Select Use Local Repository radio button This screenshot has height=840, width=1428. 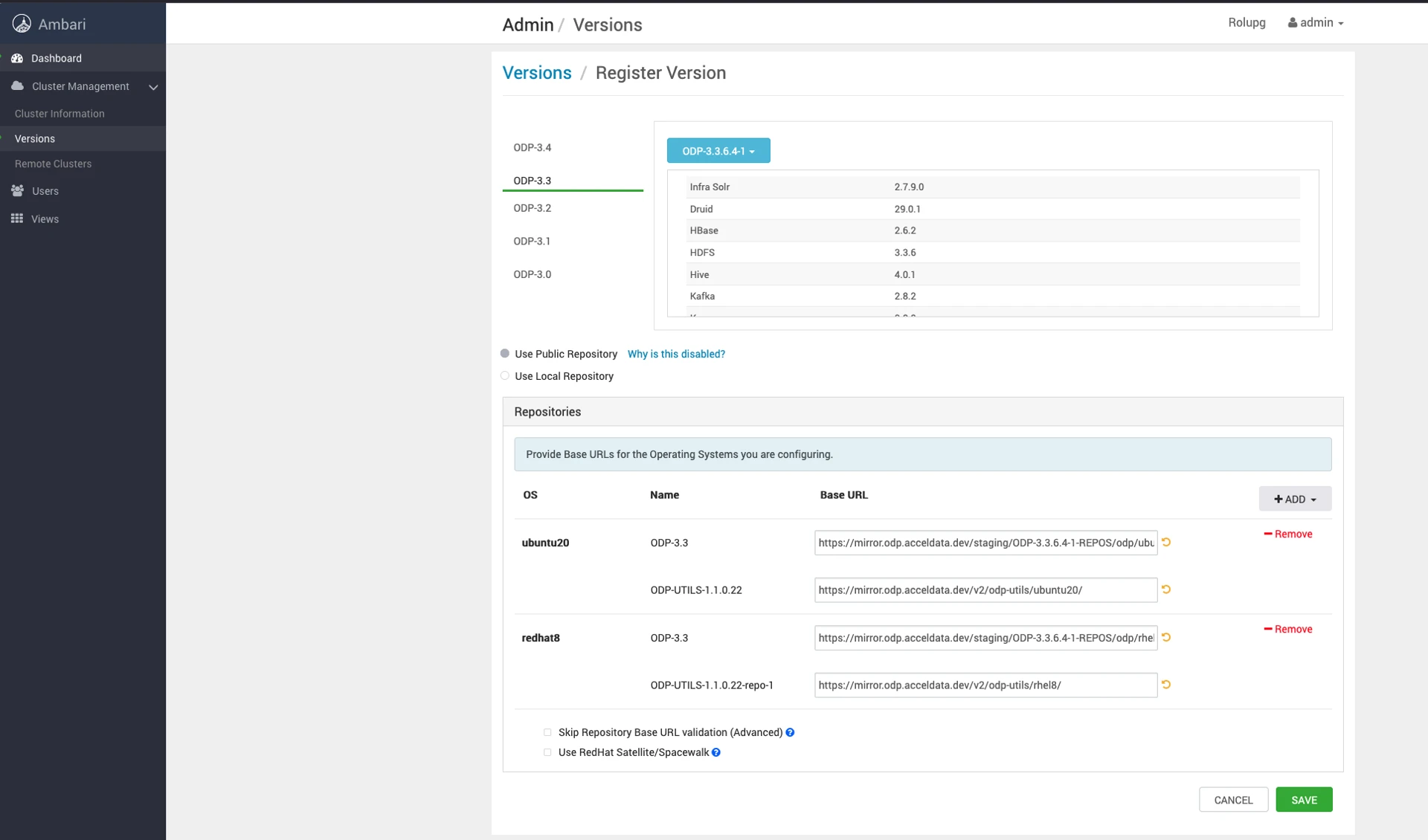click(x=505, y=376)
